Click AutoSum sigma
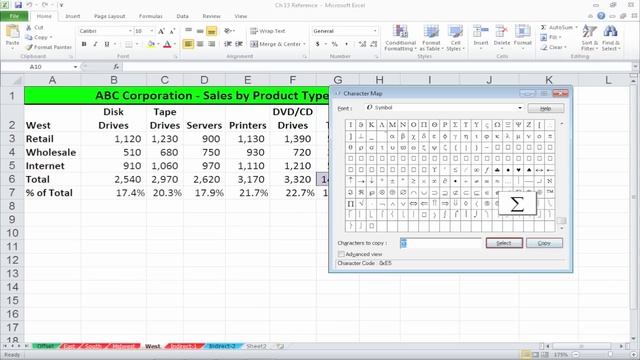This screenshot has height=360, width=640. click(x=544, y=27)
